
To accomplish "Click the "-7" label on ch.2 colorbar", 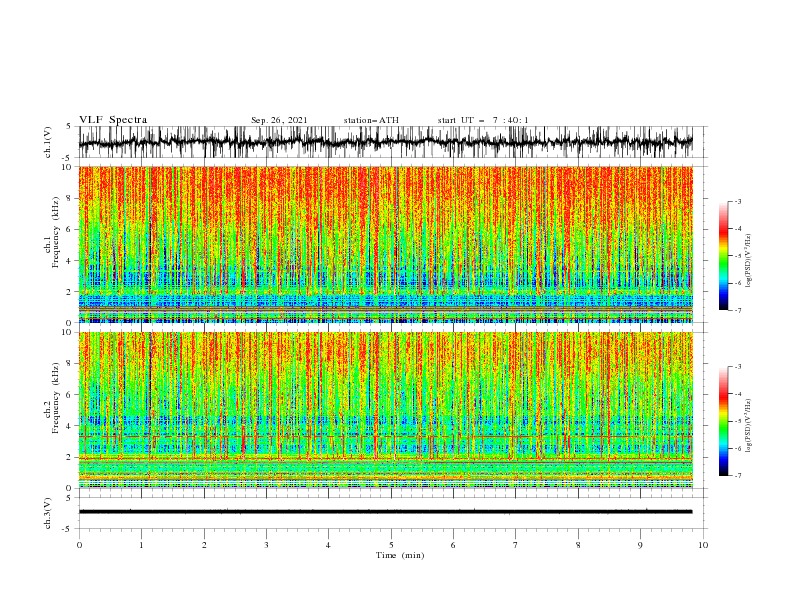I will 737,476.
